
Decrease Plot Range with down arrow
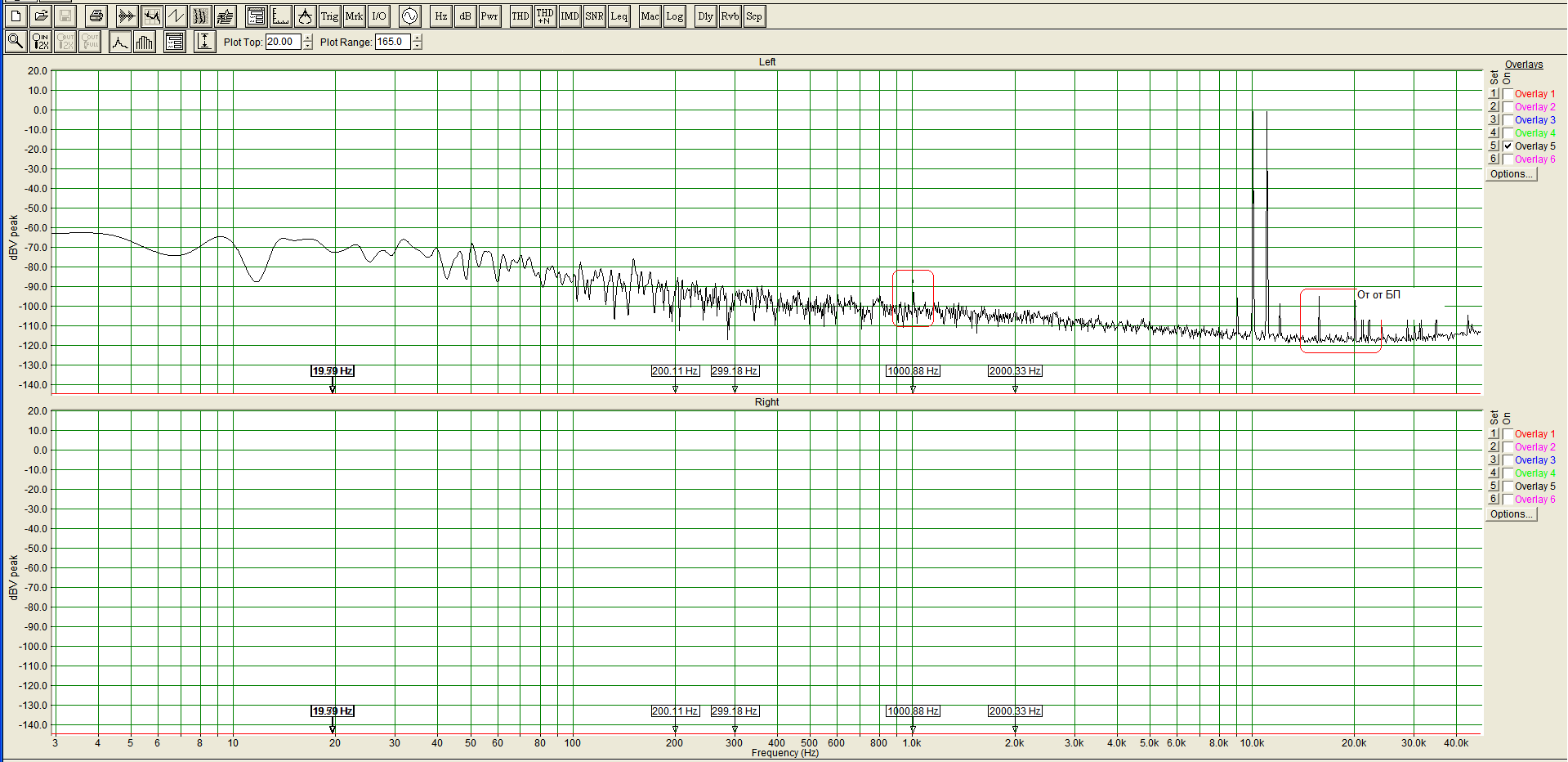pyautogui.click(x=418, y=46)
